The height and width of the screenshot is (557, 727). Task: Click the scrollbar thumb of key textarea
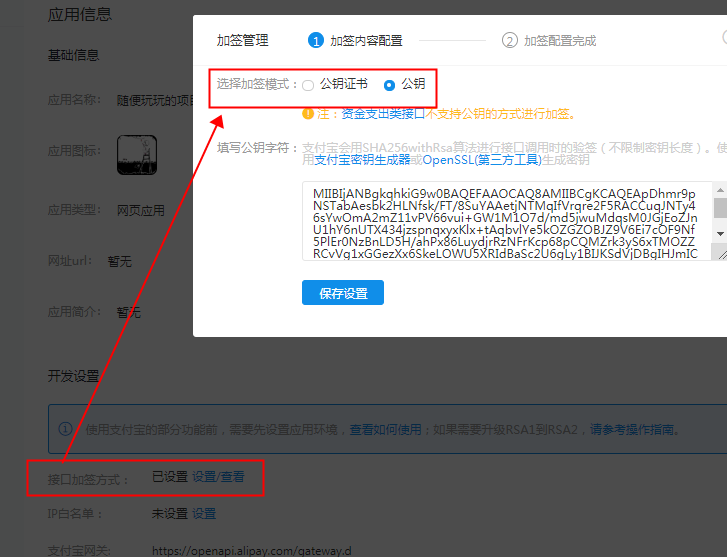coord(720,207)
